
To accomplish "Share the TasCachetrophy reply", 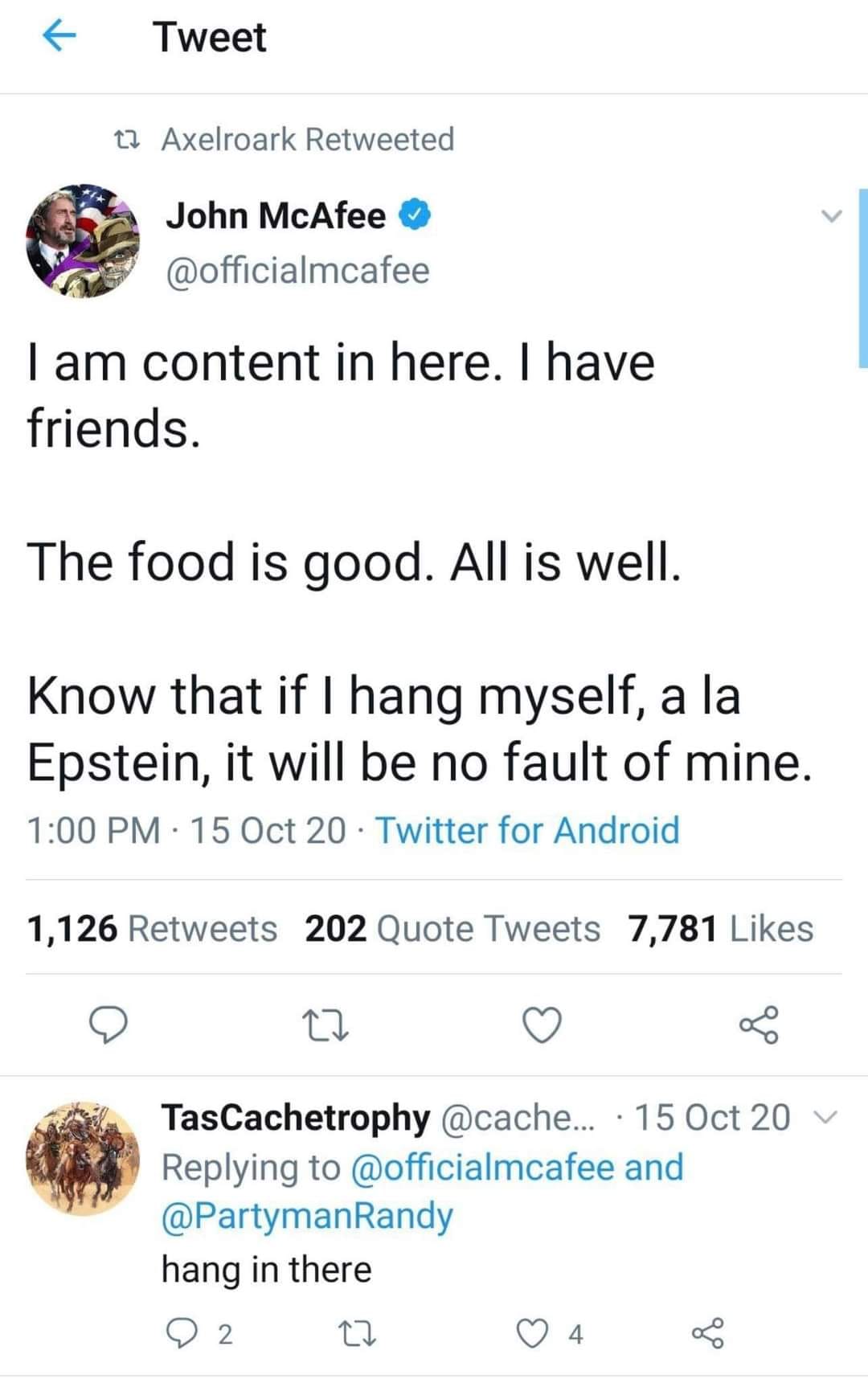I will pos(707,1333).
